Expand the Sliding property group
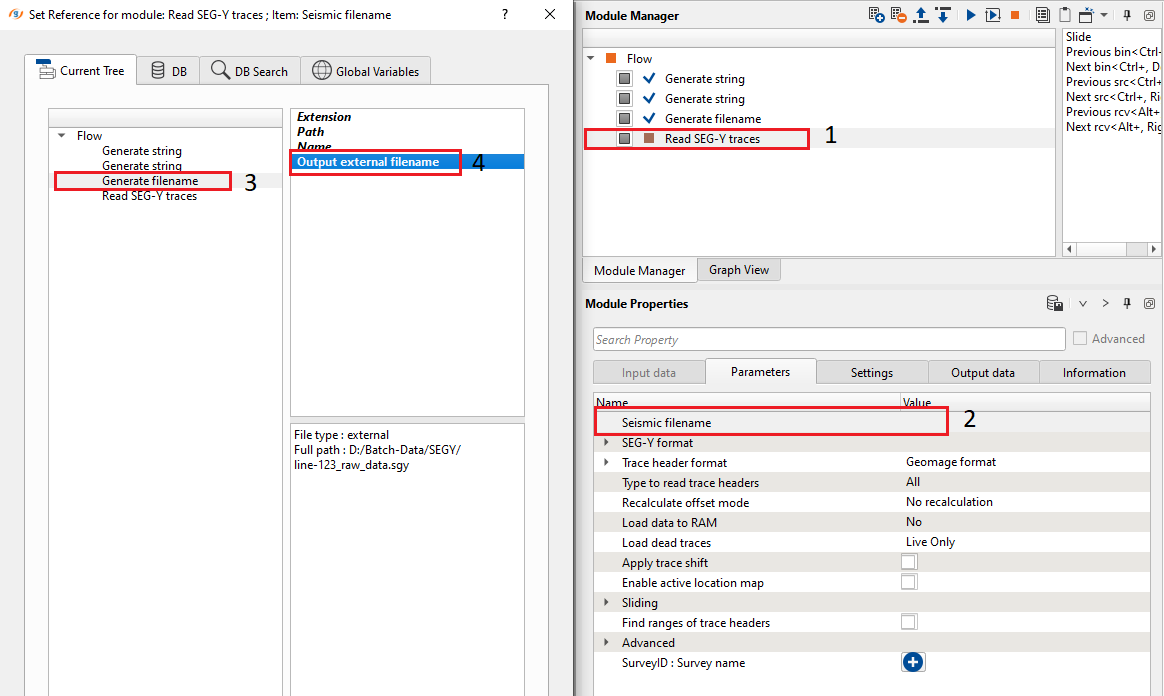 coord(607,602)
